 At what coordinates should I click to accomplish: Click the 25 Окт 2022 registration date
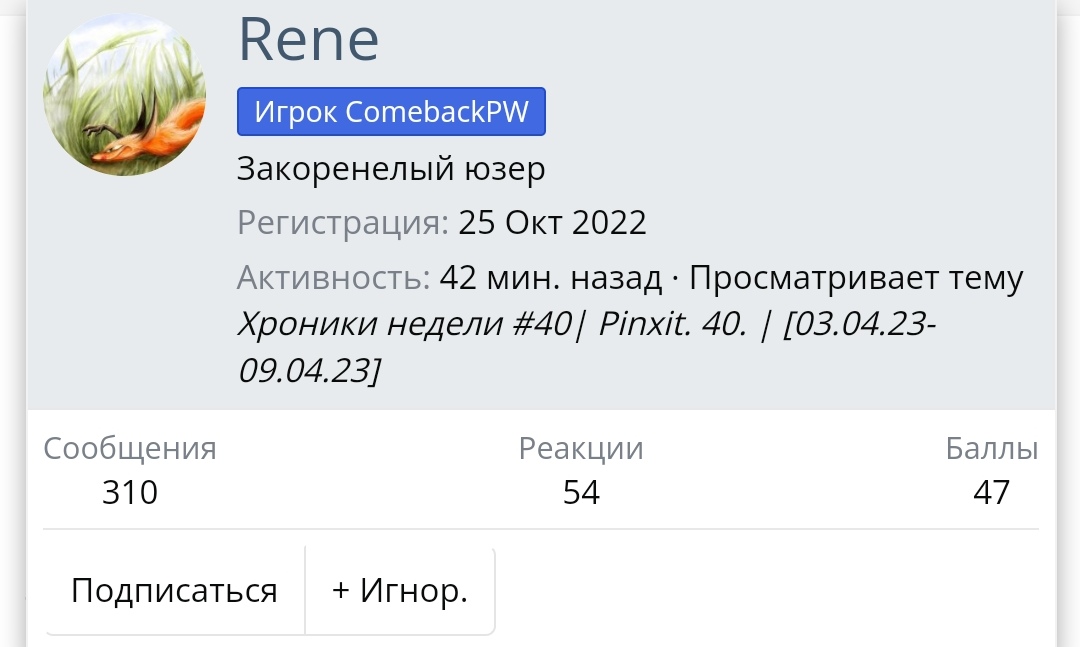tap(552, 222)
